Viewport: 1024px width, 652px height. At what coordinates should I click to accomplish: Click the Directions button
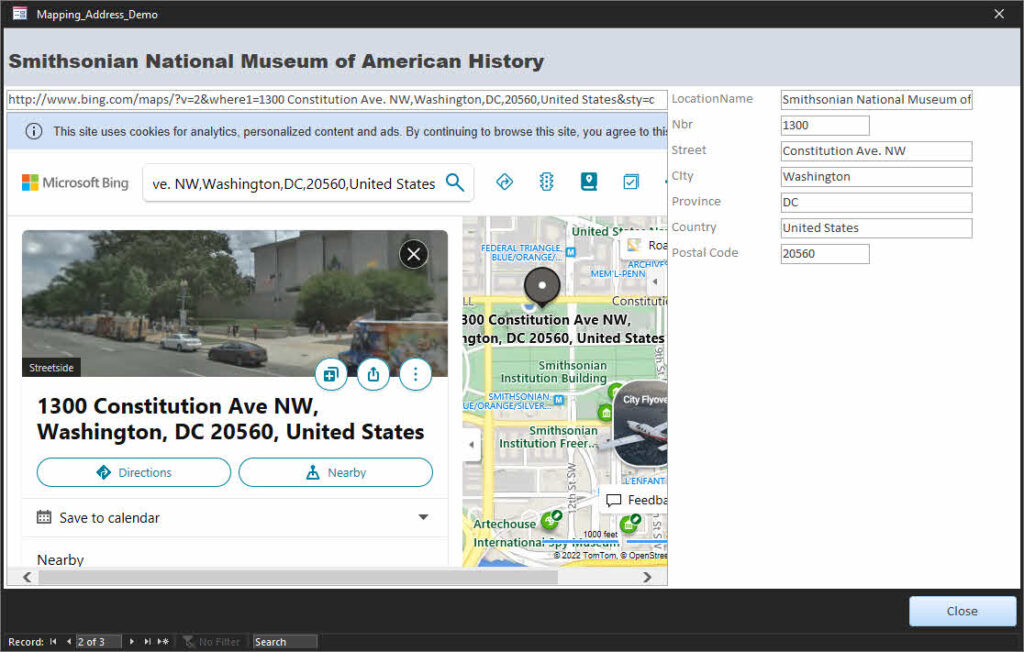[134, 472]
